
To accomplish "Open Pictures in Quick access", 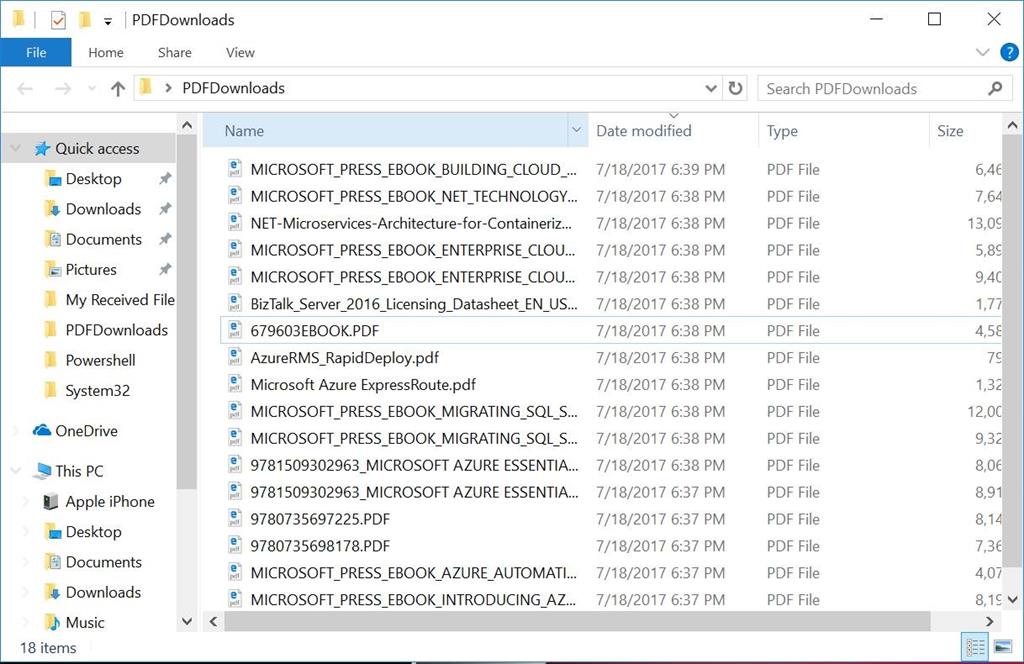I will tap(91, 270).
